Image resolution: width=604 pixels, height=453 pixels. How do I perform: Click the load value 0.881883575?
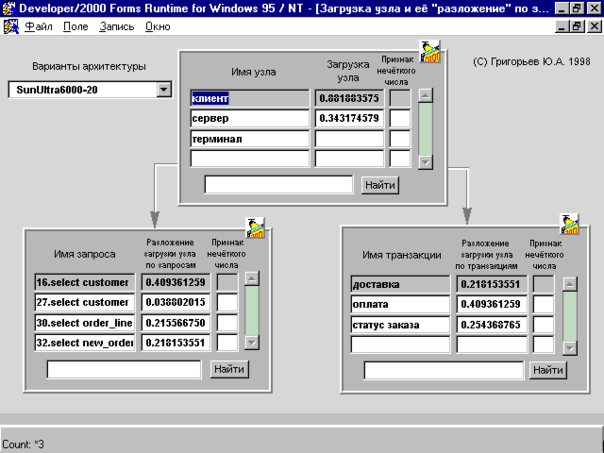click(349, 98)
